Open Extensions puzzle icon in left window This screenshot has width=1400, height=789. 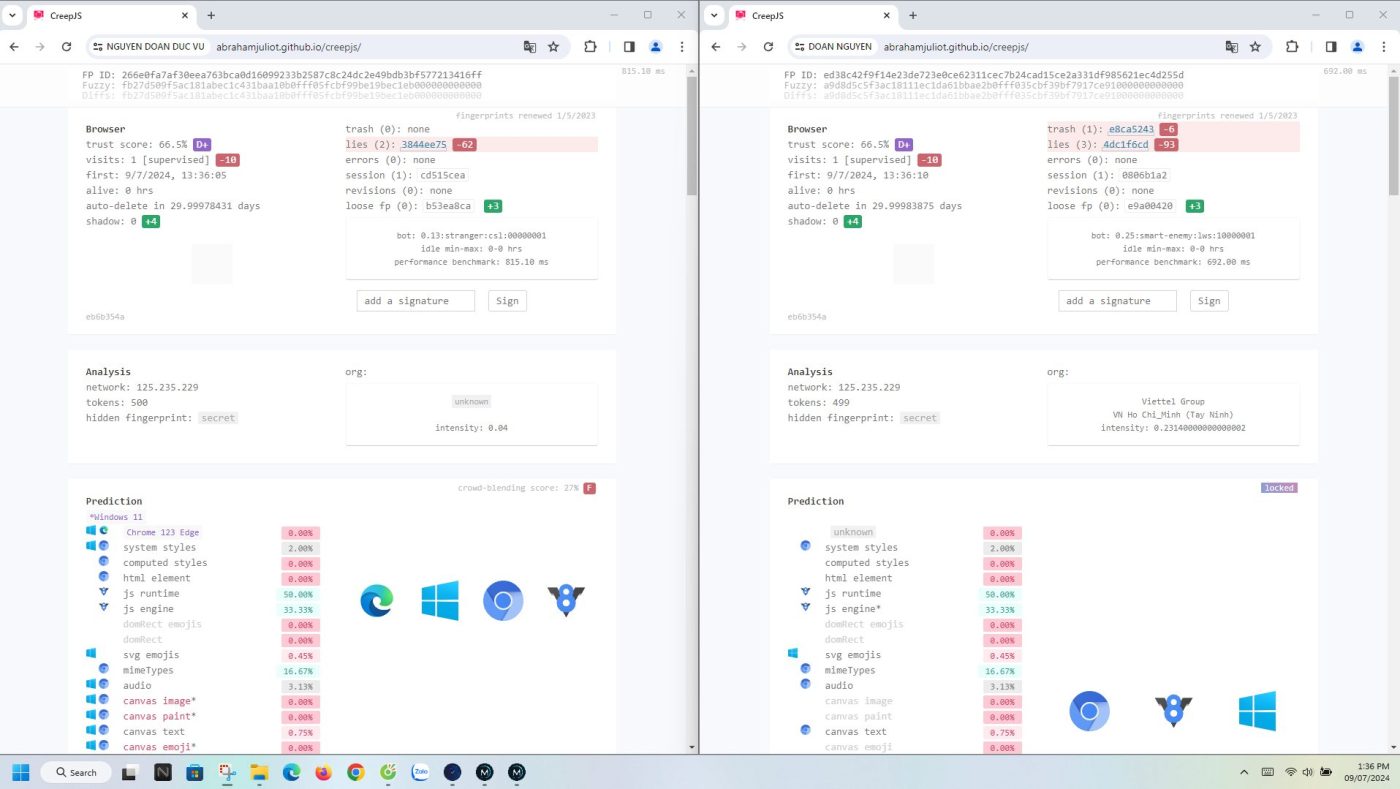(x=590, y=47)
